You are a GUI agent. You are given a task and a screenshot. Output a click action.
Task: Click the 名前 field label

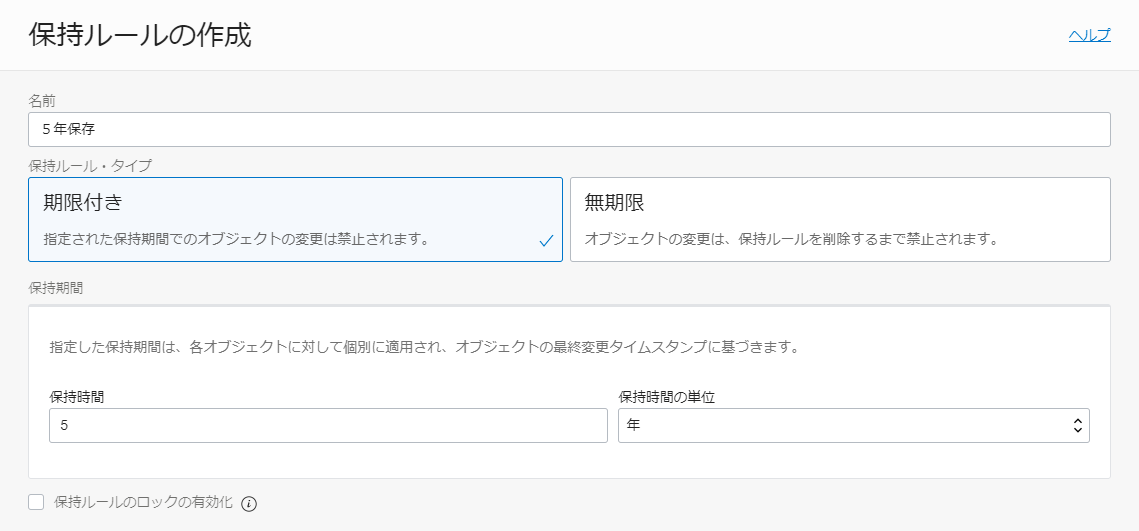point(40,101)
